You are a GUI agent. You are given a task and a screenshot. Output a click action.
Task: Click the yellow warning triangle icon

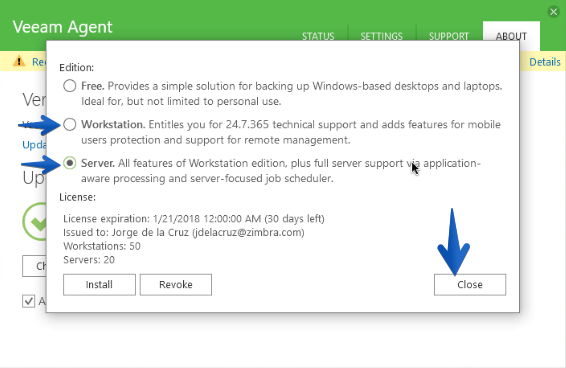pyautogui.click(x=19, y=61)
